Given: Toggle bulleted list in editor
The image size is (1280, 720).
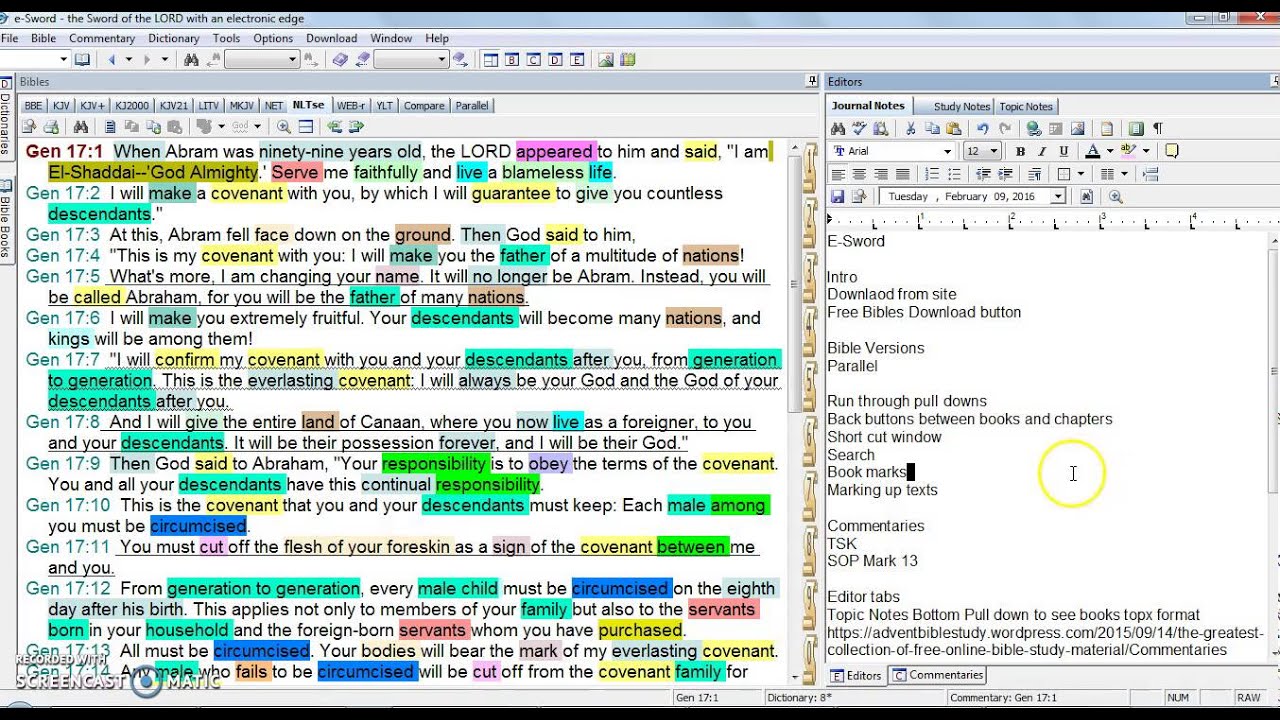Looking at the screenshot, I should (954, 174).
